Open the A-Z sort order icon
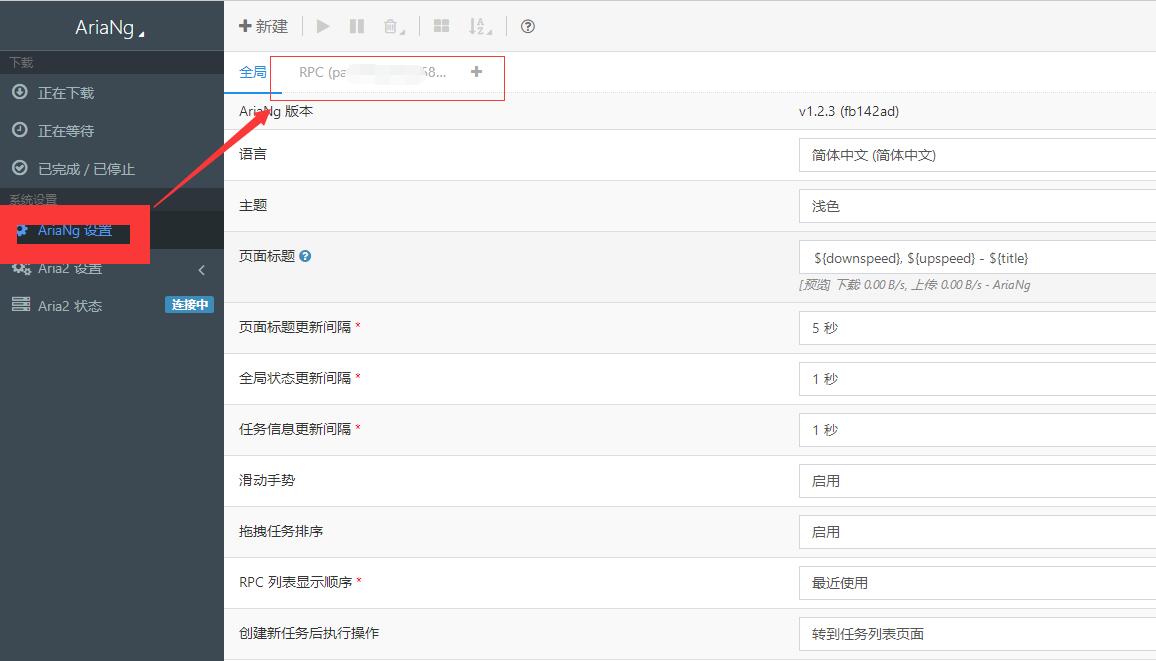1156x661 pixels. (x=480, y=27)
